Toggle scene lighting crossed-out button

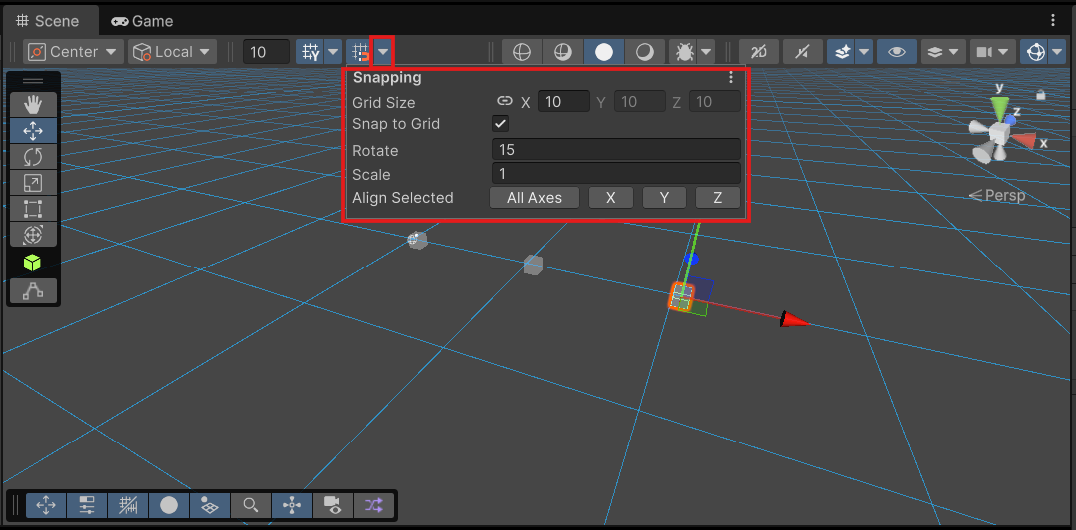coord(803,52)
